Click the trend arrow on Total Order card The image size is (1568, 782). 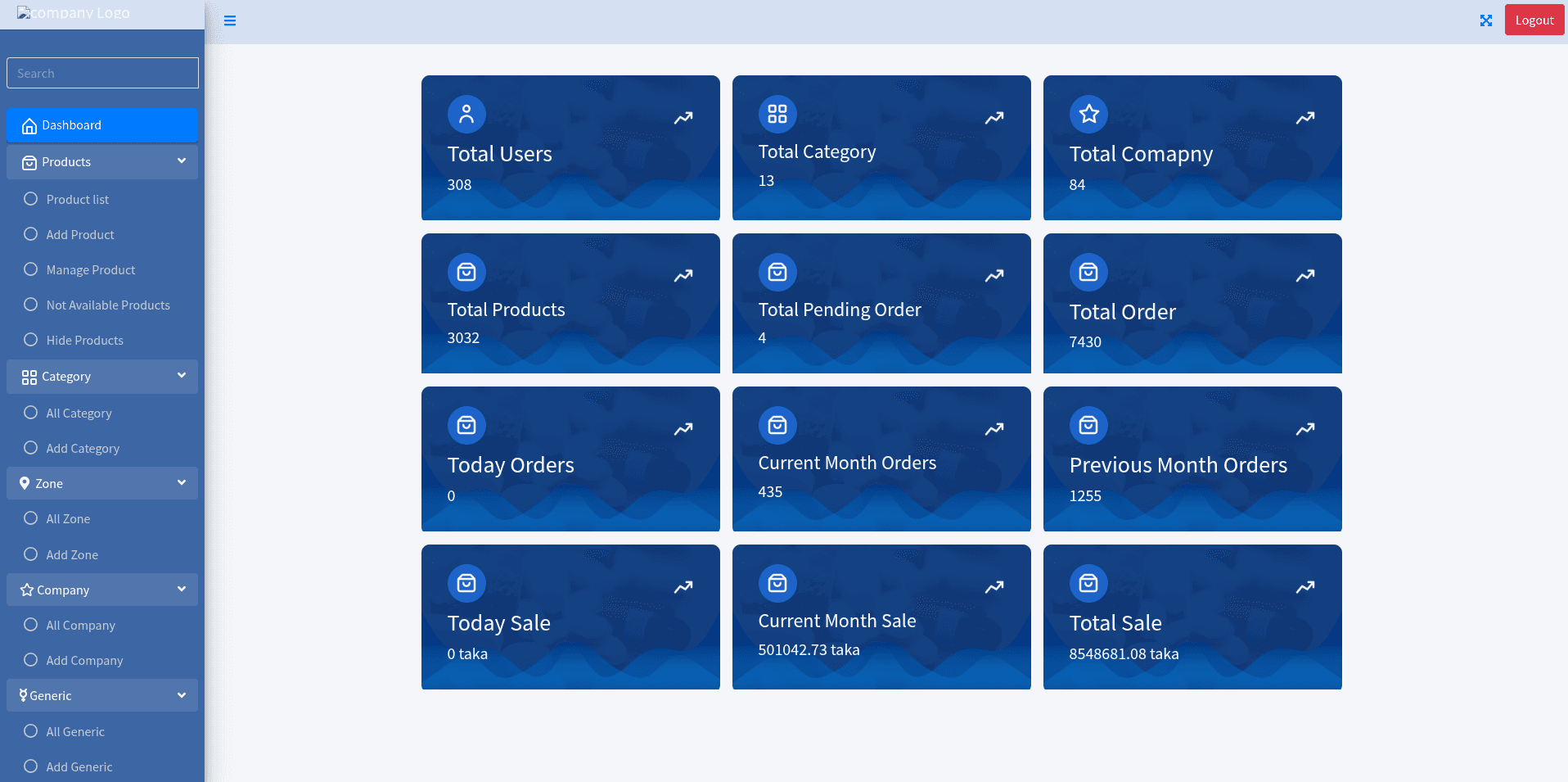(1304, 275)
